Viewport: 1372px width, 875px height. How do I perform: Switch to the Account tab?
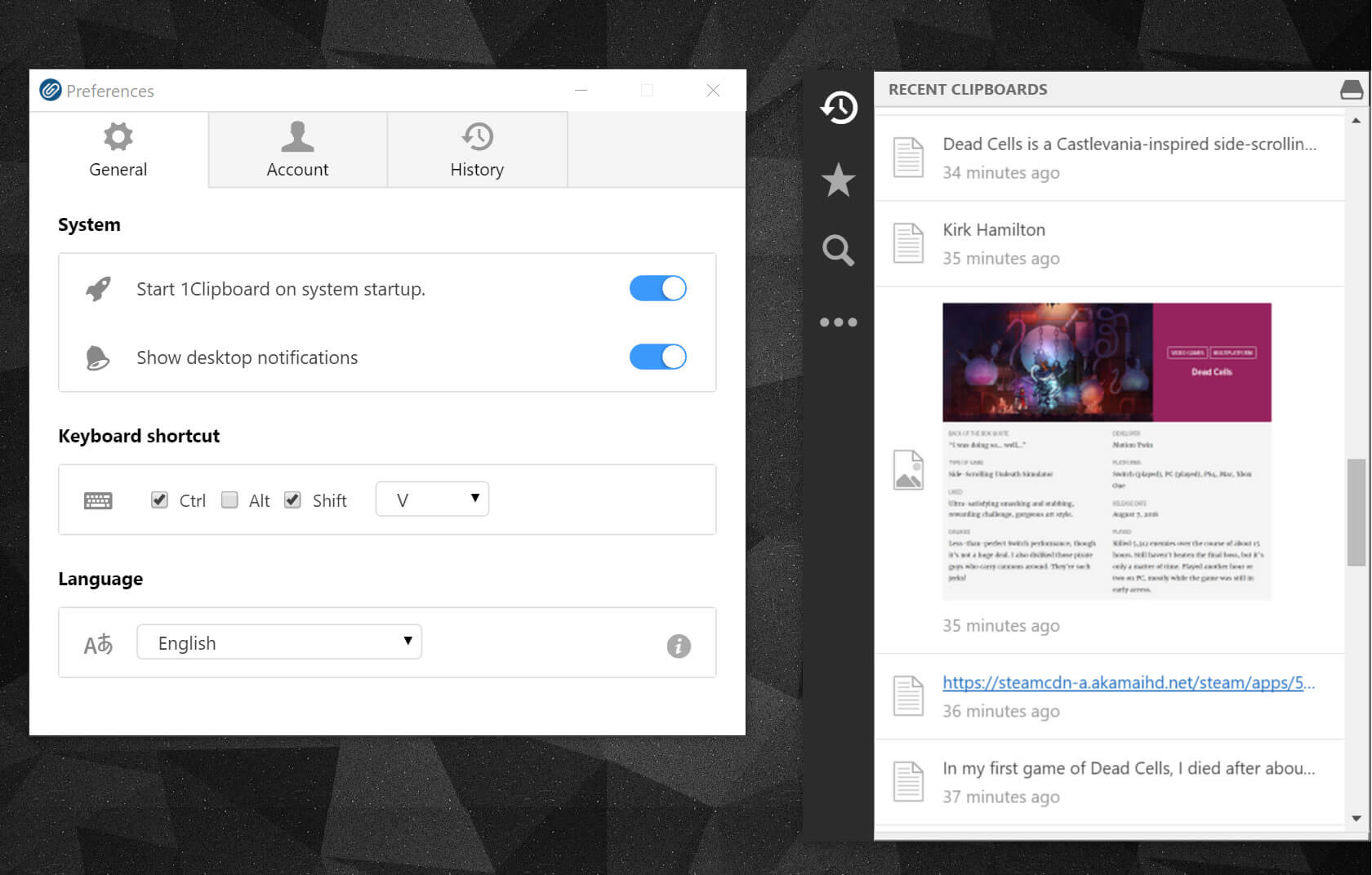(298, 149)
